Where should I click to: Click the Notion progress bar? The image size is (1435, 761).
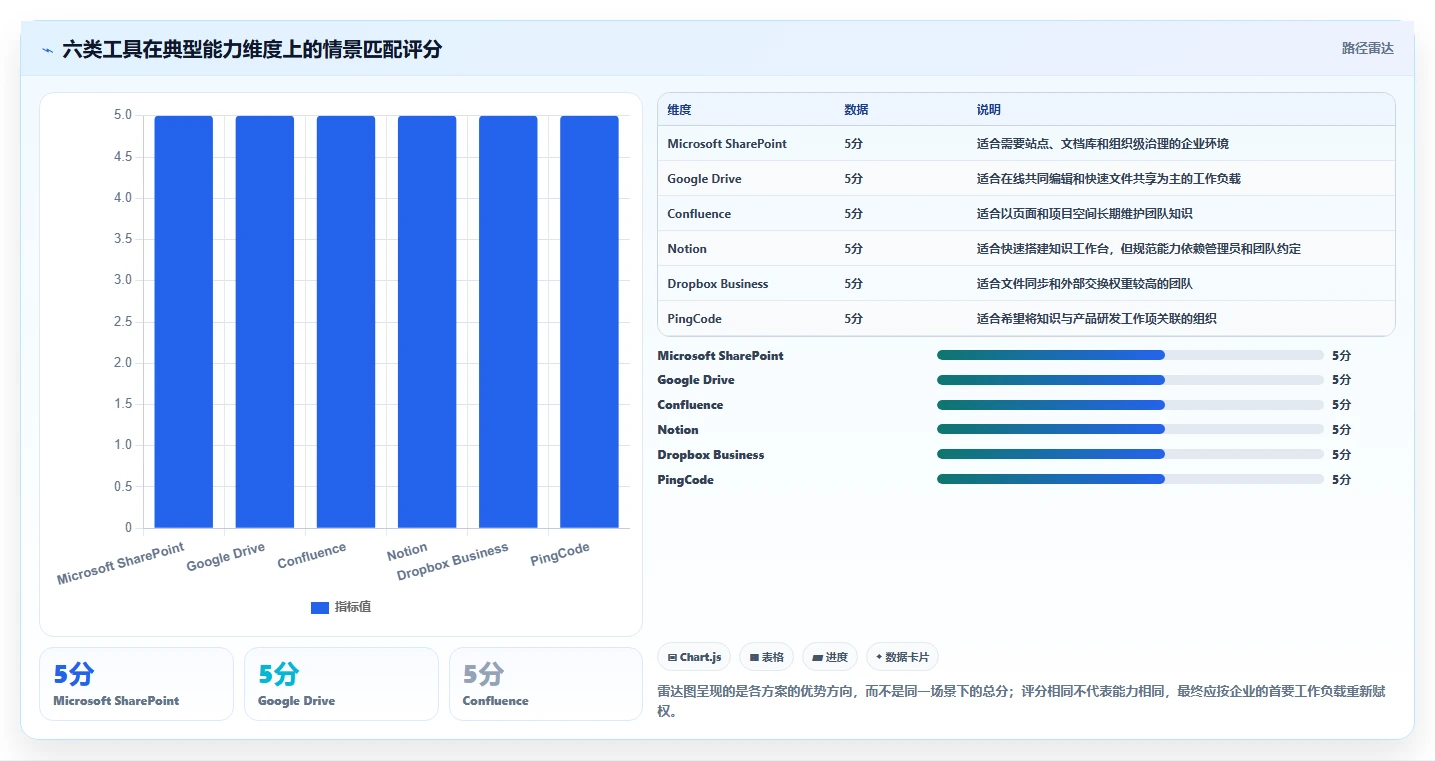(x=1130, y=429)
